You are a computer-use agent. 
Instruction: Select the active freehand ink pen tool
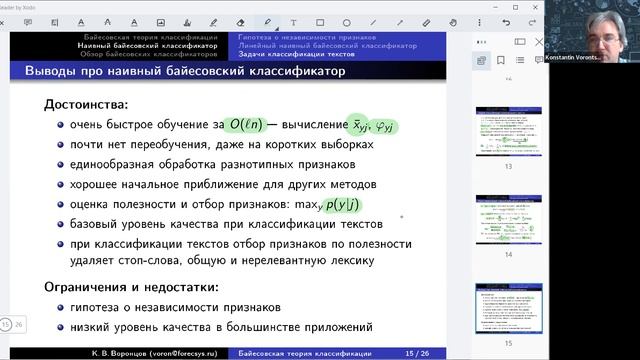pos(267,22)
